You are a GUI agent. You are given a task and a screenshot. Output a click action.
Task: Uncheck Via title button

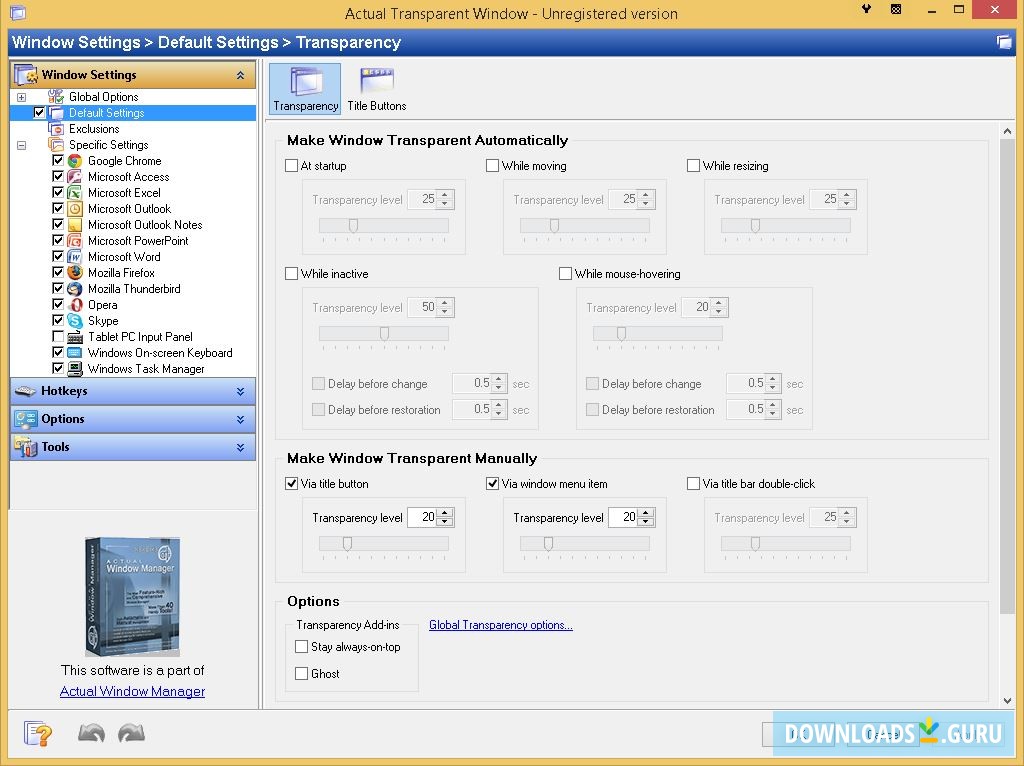pyautogui.click(x=291, y=484)
